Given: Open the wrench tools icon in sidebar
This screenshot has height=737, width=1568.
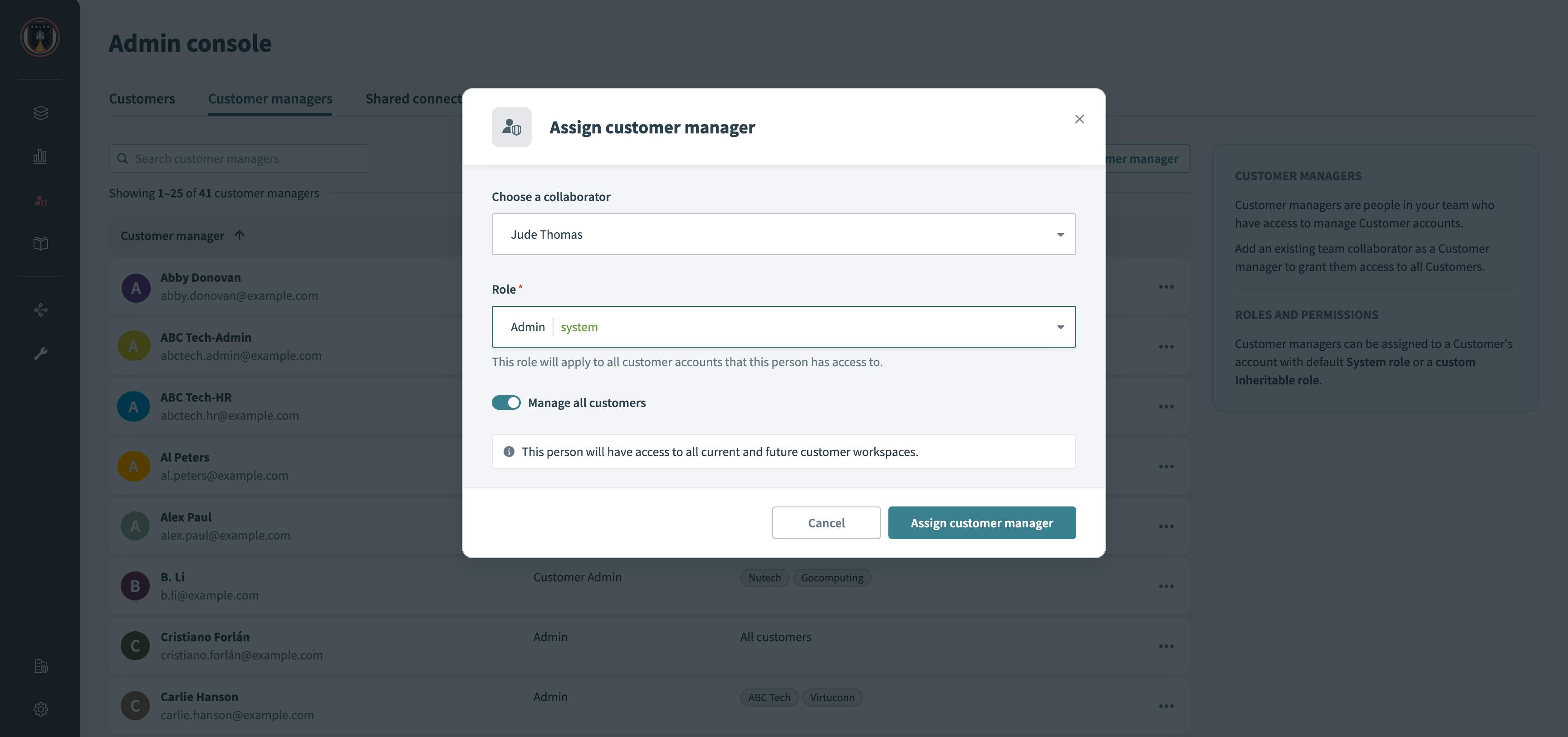Looking at the screenshot, I should coord(40,353).
